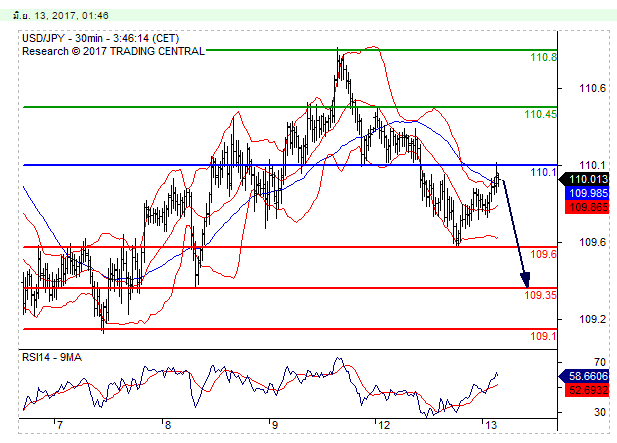Screen dimensions: 617x443
Task: Click the timestamp text above the chart
Action: click(x=48, y=14)
